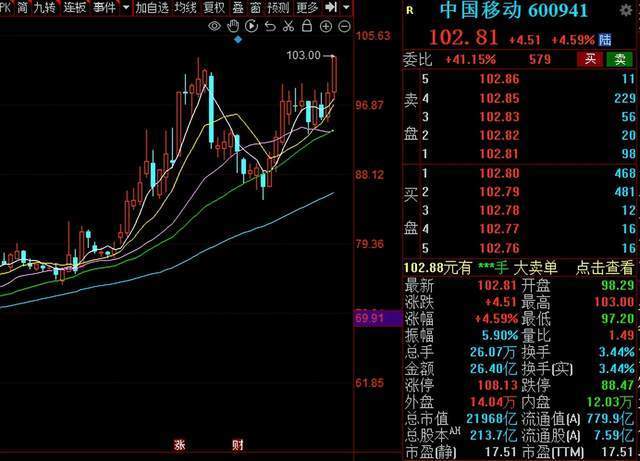Click the 振幅 value 5.90%
This screenshot has width=640, height=461.
500,335
